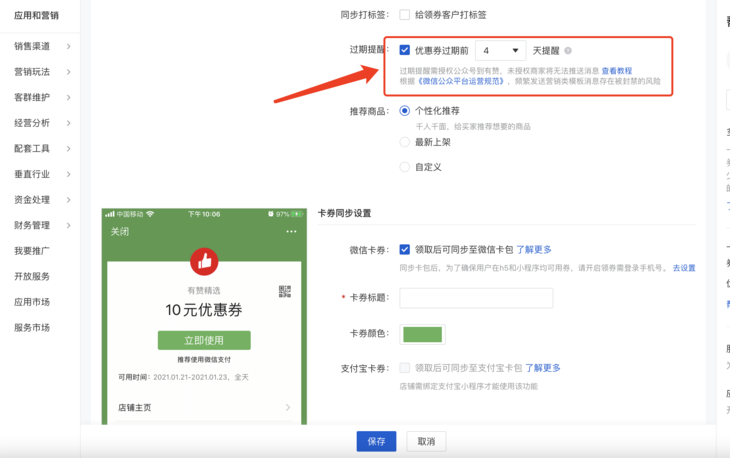Expand 资金处理 sidebar menu

tap(42, 200)
